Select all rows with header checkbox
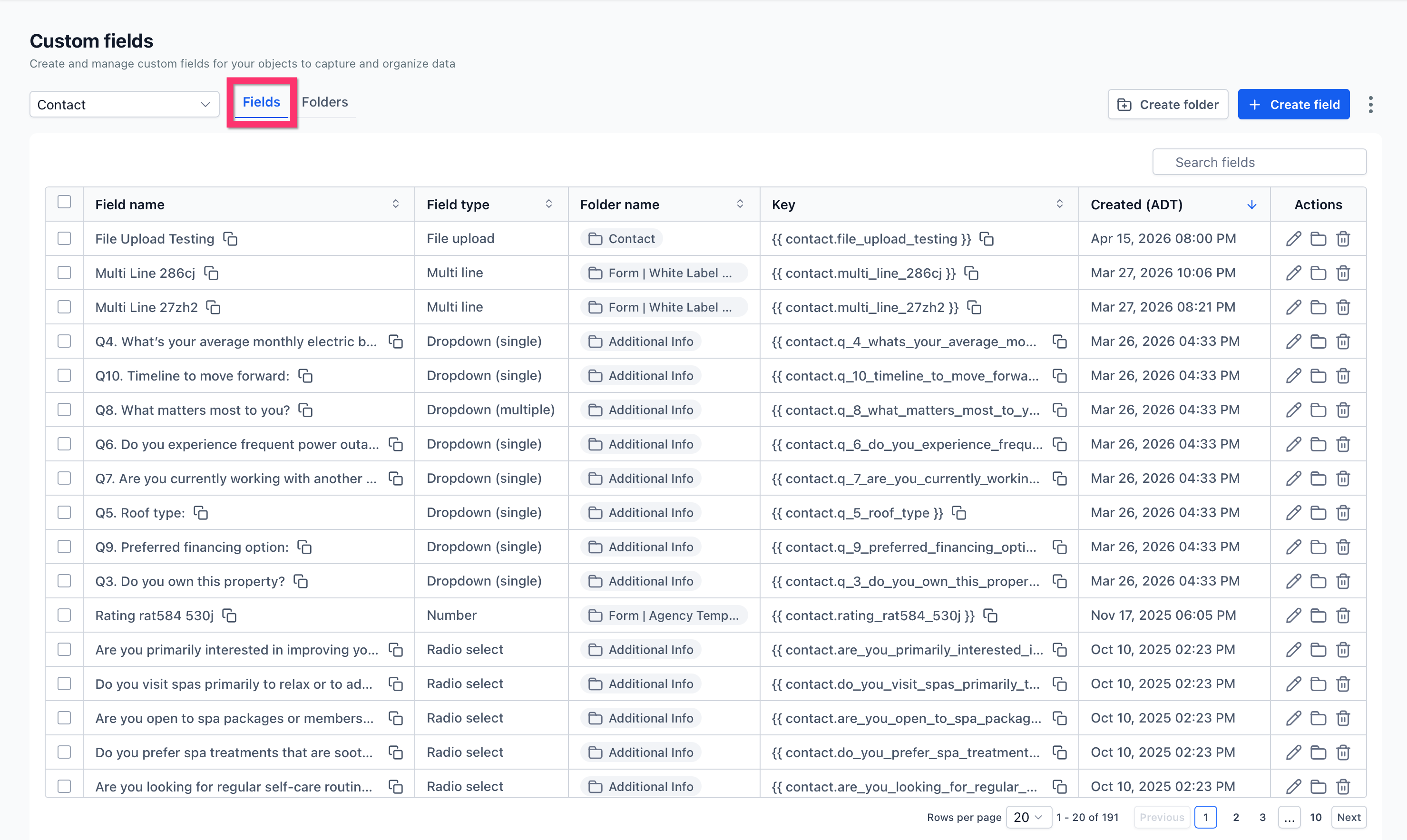Image resolution: width=1407 pixels, height=840 pixels. click(x=64, y=202)
